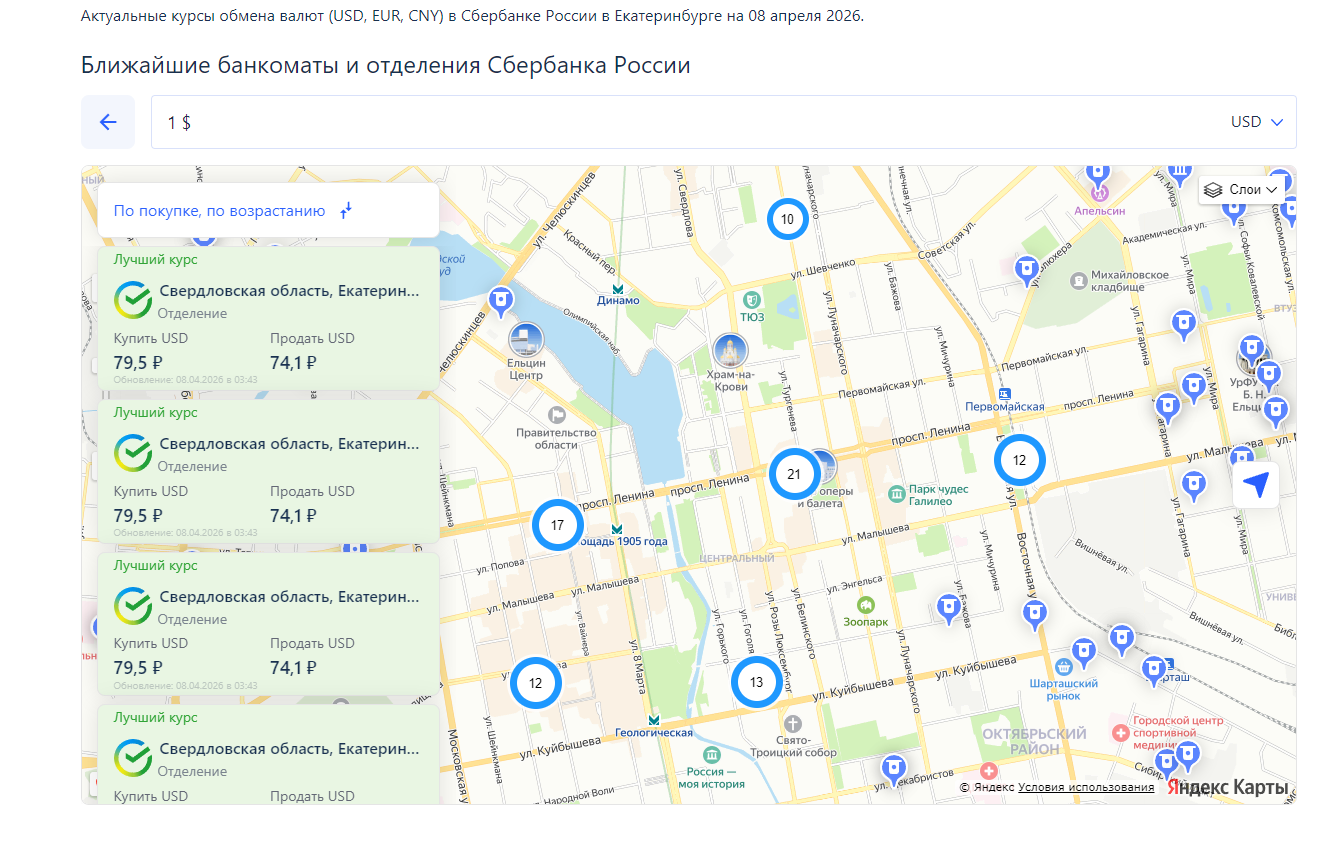Expand the Слои map layers menu
The height and width of the screenshot is (844, 1334).
click(x=1242, y=189)
